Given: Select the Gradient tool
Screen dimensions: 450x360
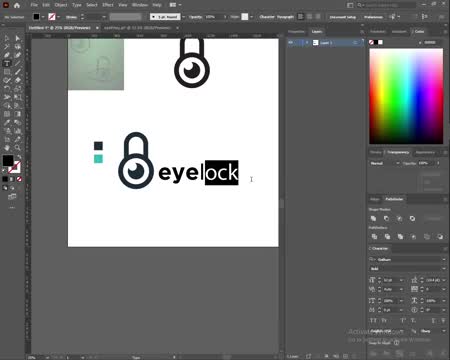Looking at the screenshot, I should click(18, 114).
